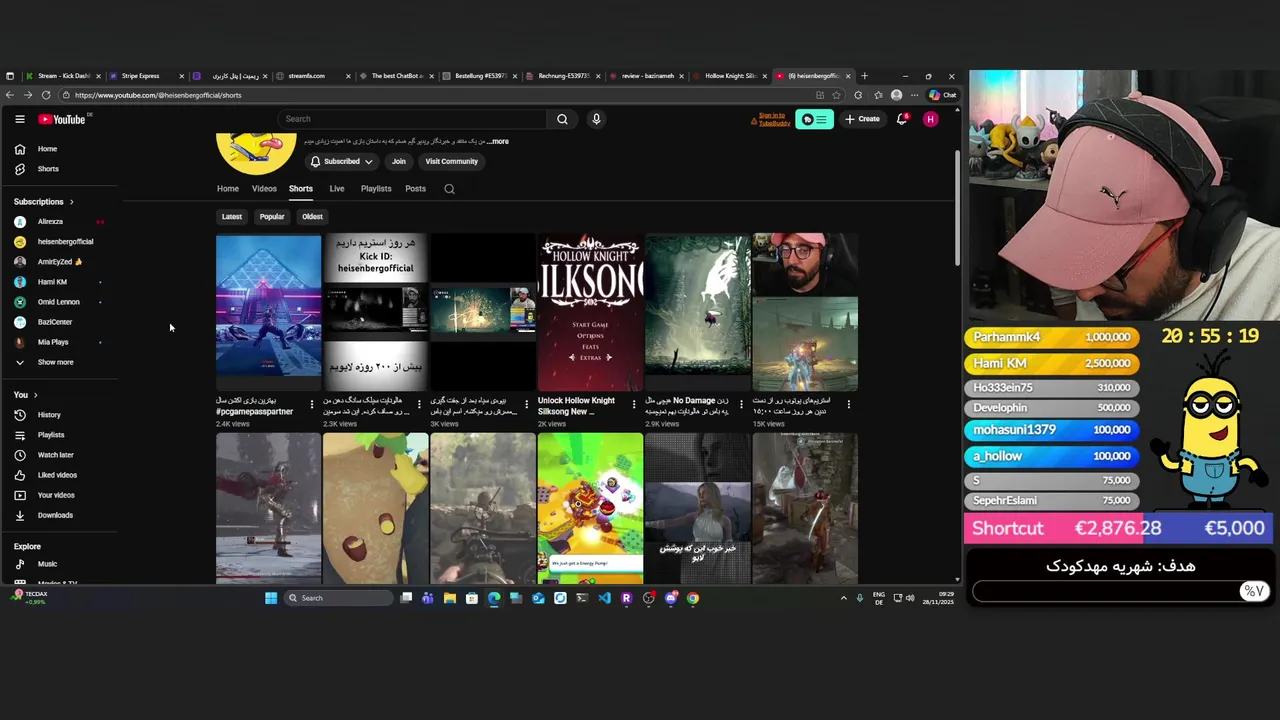Open the browser Chat sidebar button
This screenshot has width=1280, height=720.
(x=943, y=95)
